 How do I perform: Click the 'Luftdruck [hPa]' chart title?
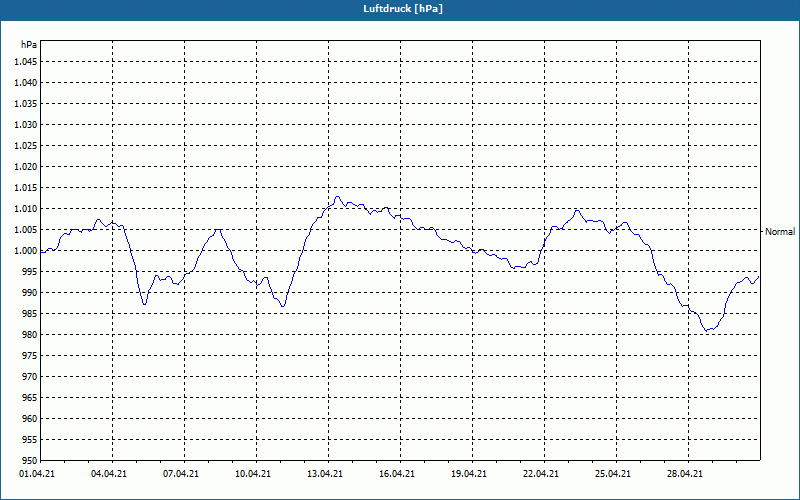coord(403,9)
